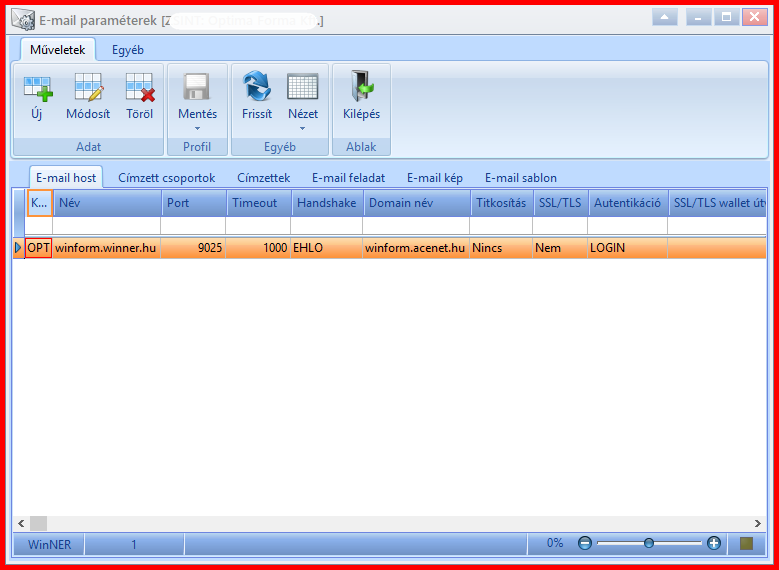Click the Módosít edit record icon

pos(88,88)
